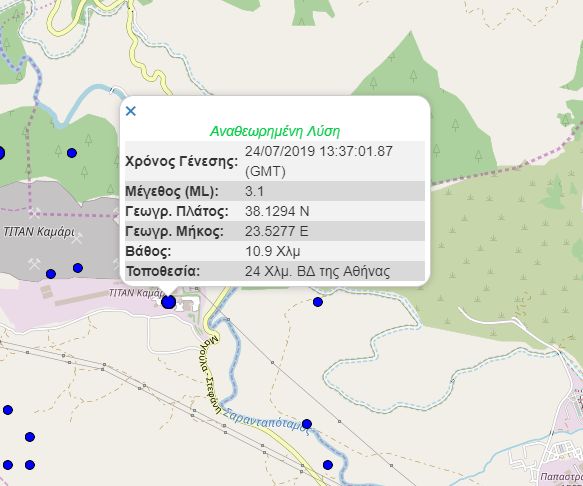This screenshot has width=583, height=486.
Task: Click the large selected epicenter marker under the popup pointer
Action: pos(168,302)
